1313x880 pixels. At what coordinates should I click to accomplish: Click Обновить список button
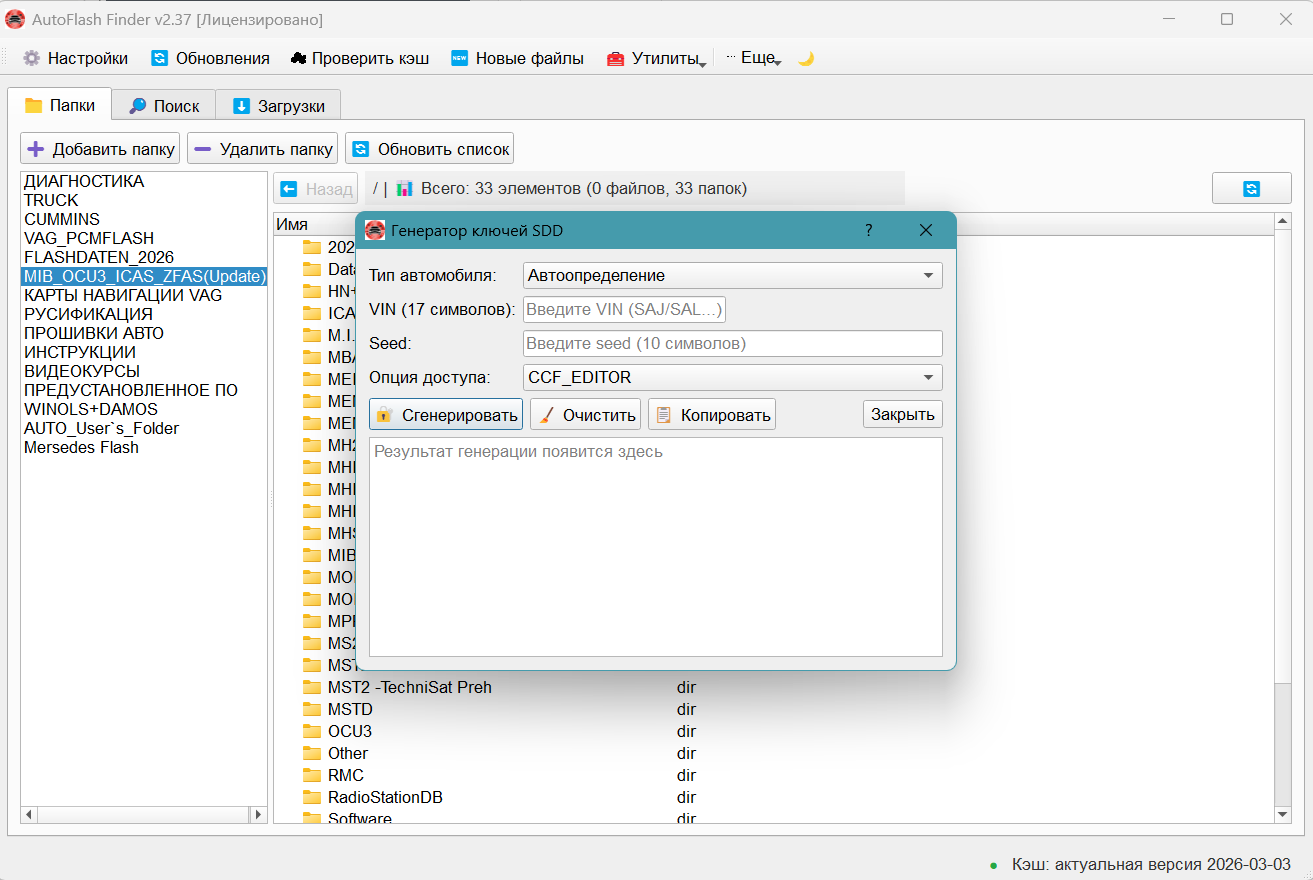click(x=430, y=149)
